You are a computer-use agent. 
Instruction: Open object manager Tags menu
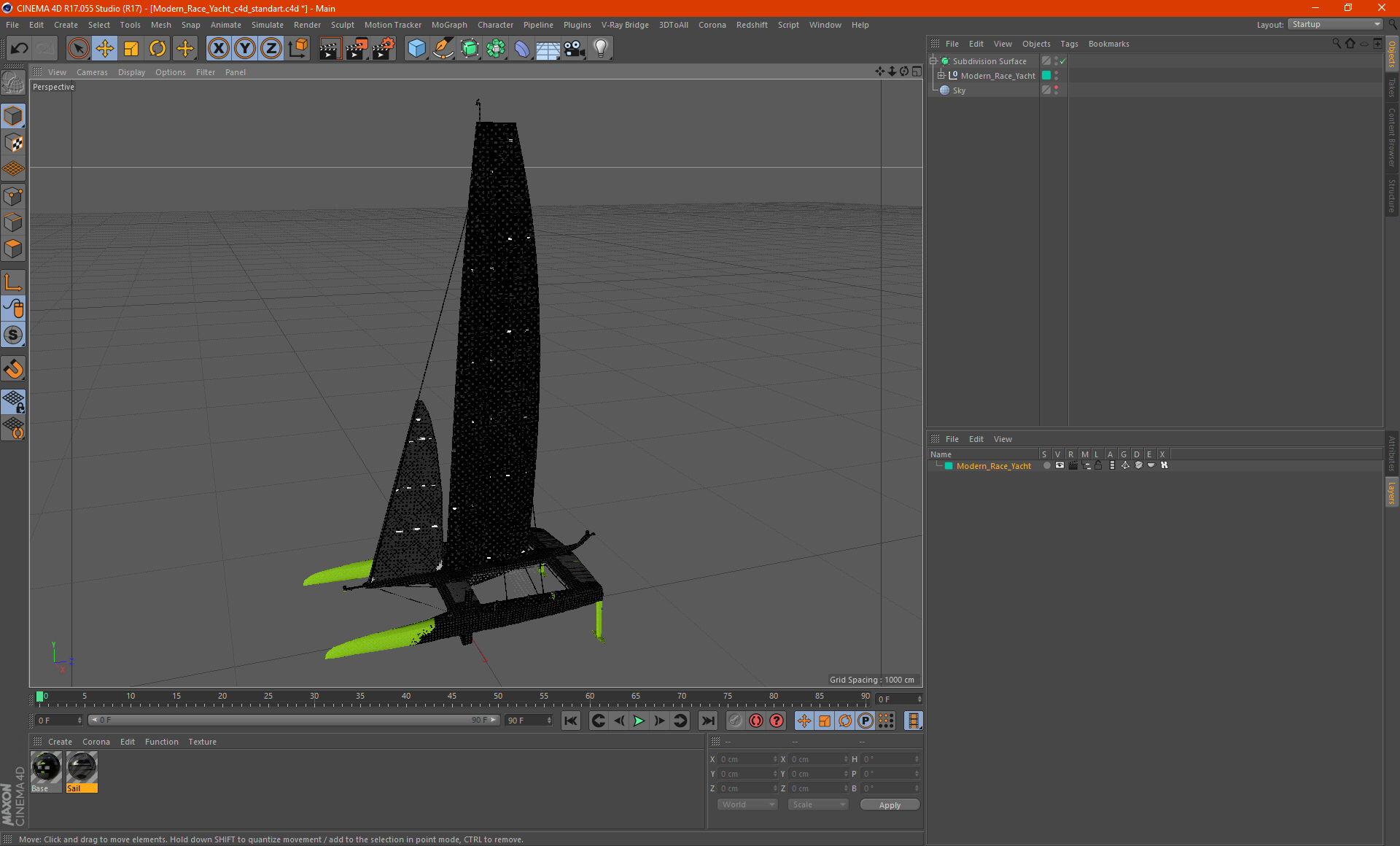1069,44
